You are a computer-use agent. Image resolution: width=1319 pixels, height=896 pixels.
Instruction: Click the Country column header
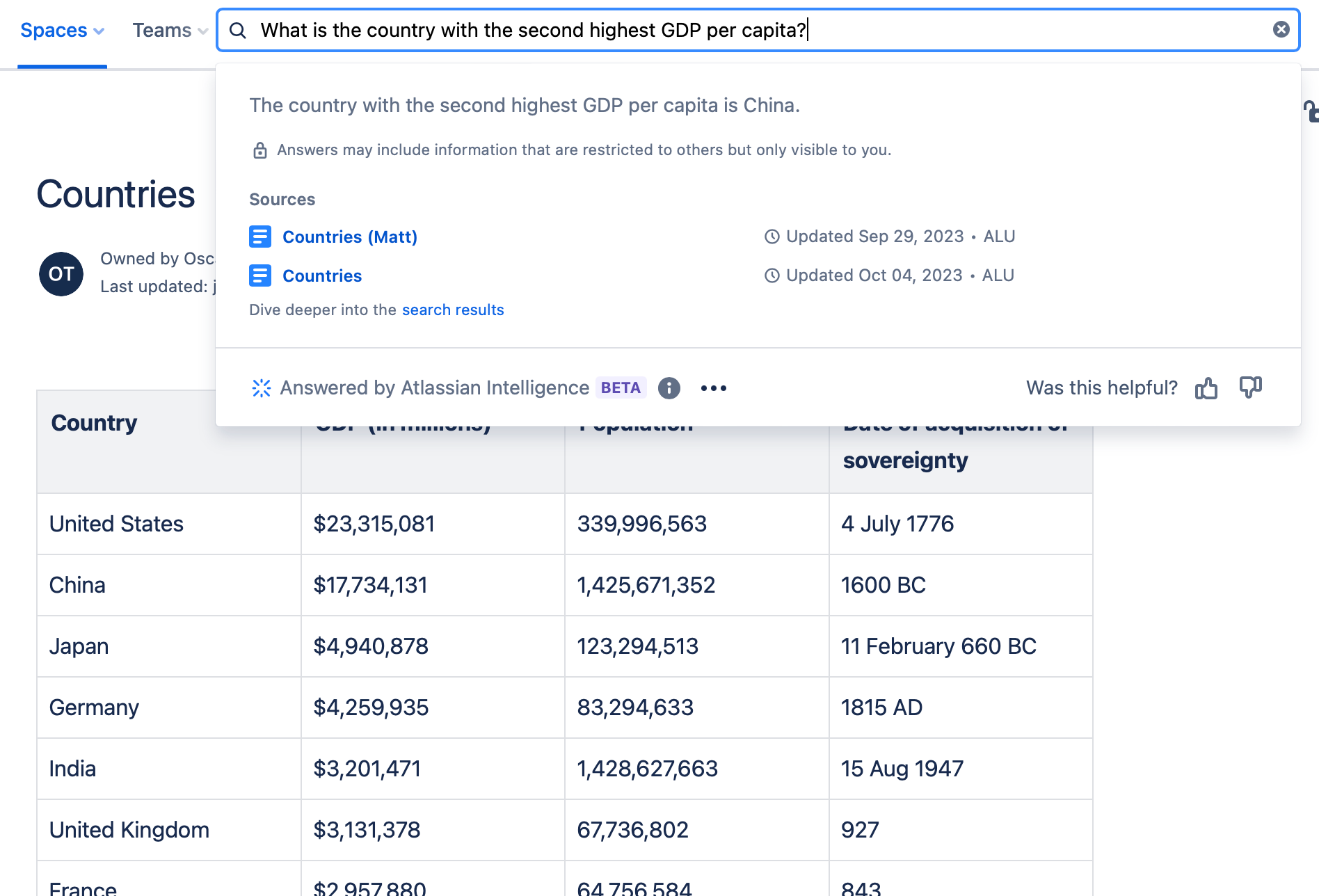coord(95,423)
